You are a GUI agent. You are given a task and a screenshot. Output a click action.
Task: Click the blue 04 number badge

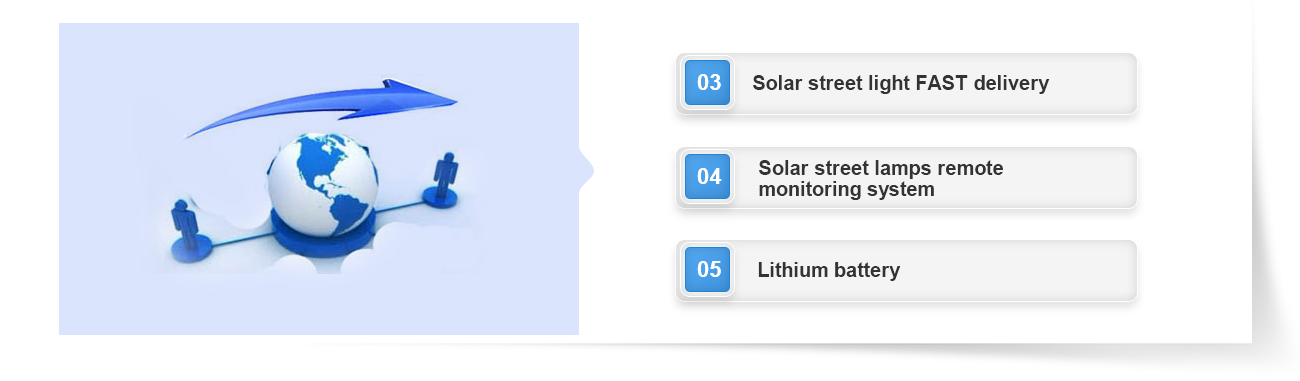pos(708,176)
